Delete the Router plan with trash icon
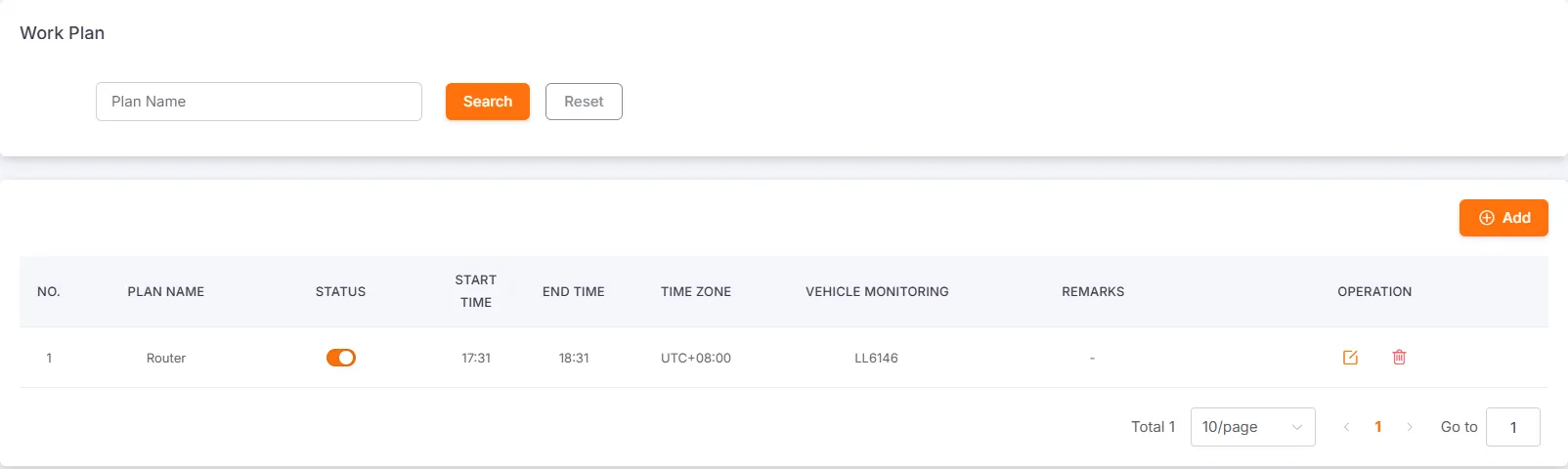Viewport: 1568px width, 469px height. point(1399,358)
